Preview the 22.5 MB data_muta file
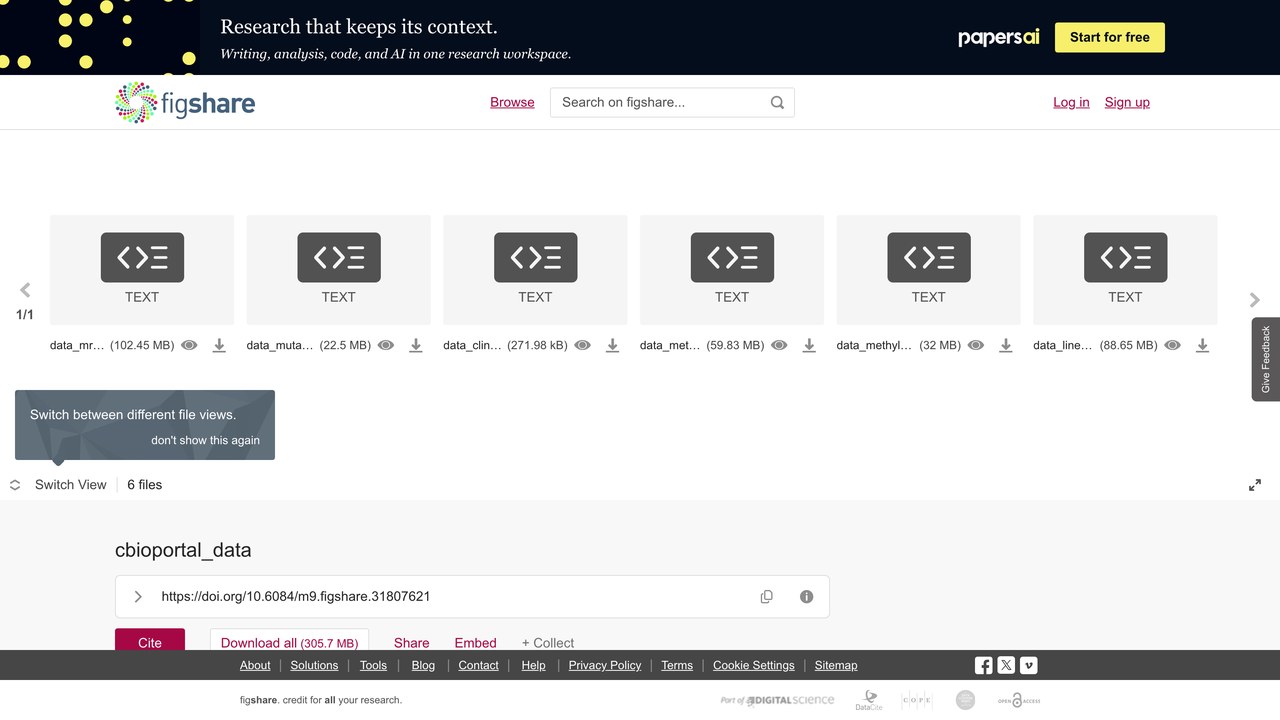 [x=386, y=345]
